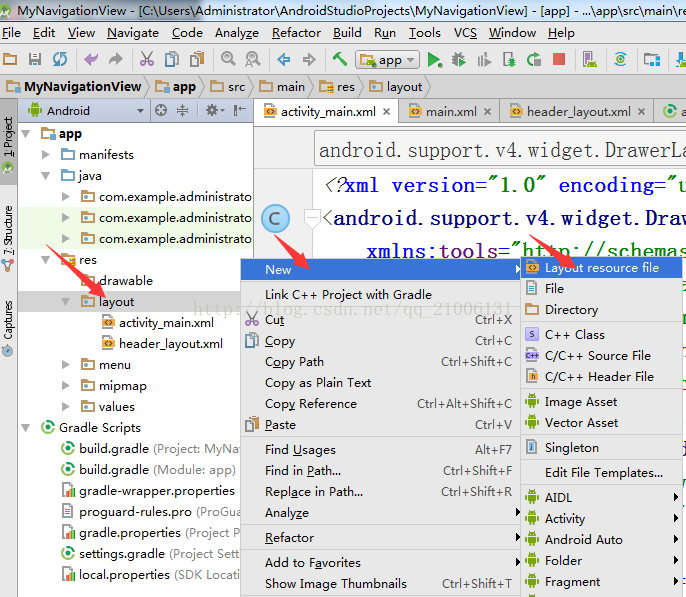
Task: Click the Project Structure toolbar icon
Action: click(651, 59)
